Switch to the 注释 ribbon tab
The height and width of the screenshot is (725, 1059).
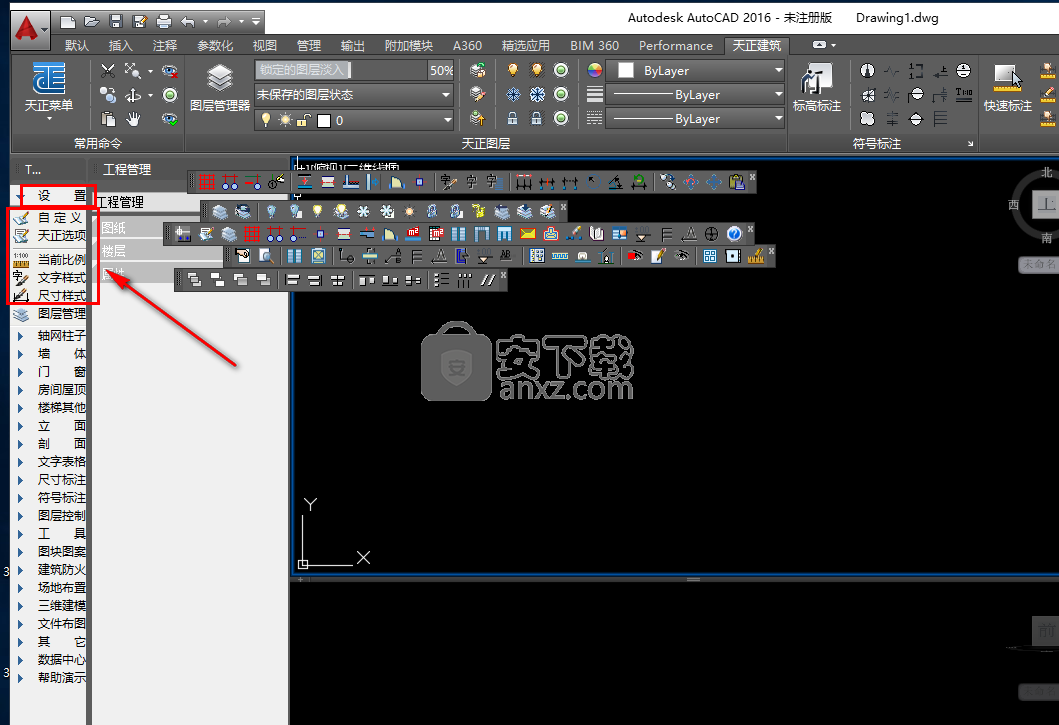[165, 46]
